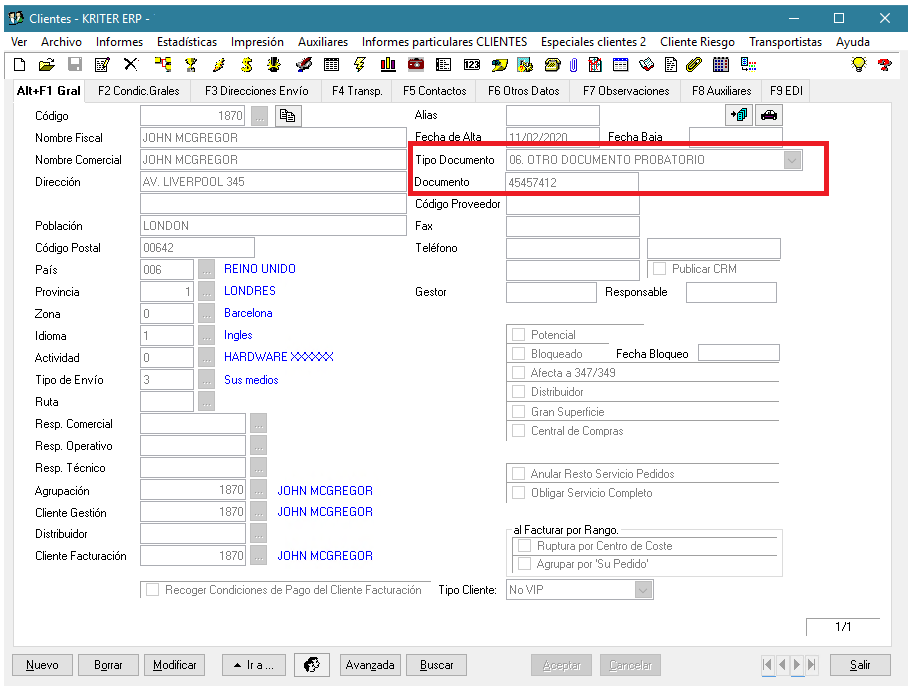The height and width of the screenshot is (691, 912).
Task: Jump to last record arrow
Action: click(811, 664)
